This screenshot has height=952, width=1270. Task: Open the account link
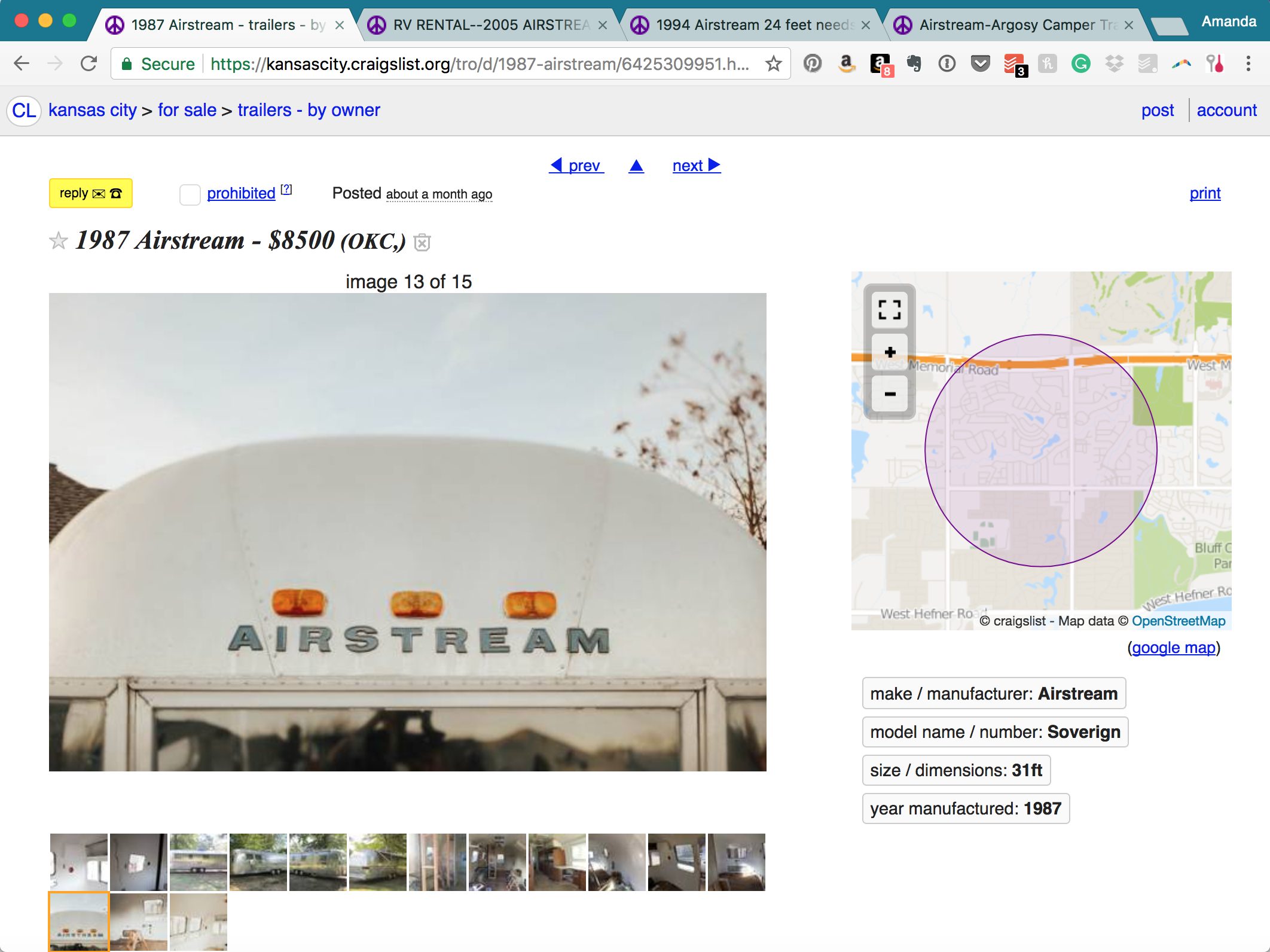coord(1226,110)
